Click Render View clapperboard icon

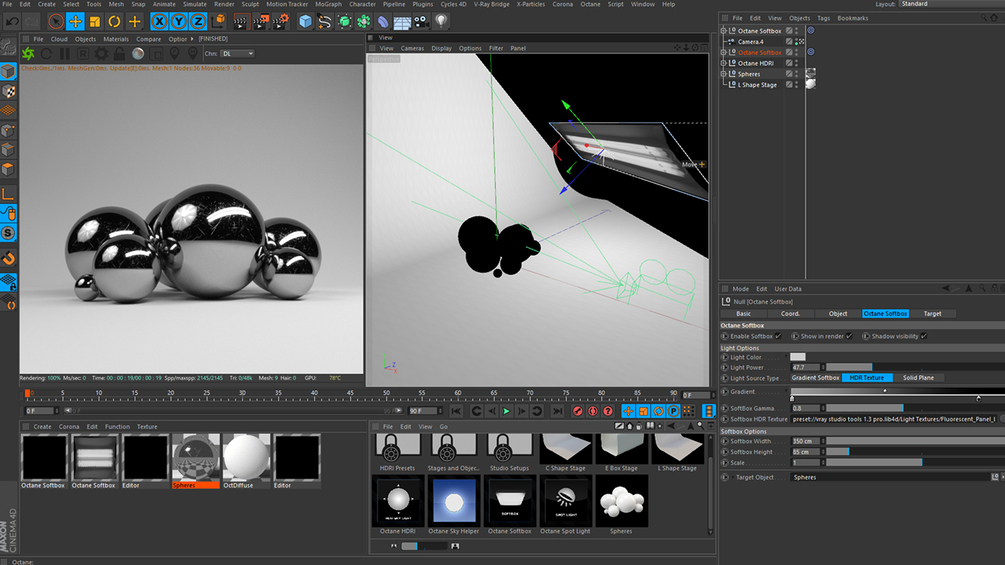240,22
